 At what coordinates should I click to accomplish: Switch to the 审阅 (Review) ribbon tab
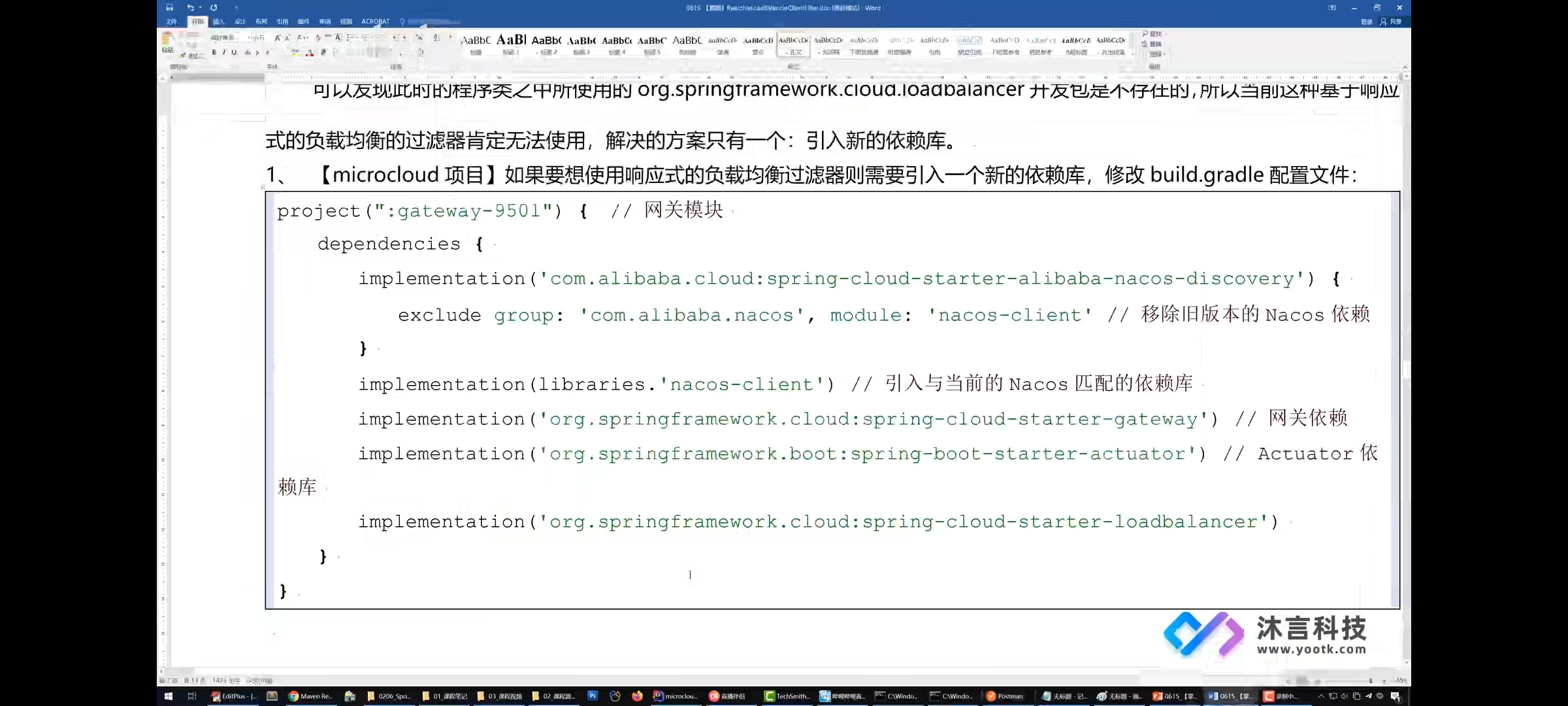click(325, 22)
